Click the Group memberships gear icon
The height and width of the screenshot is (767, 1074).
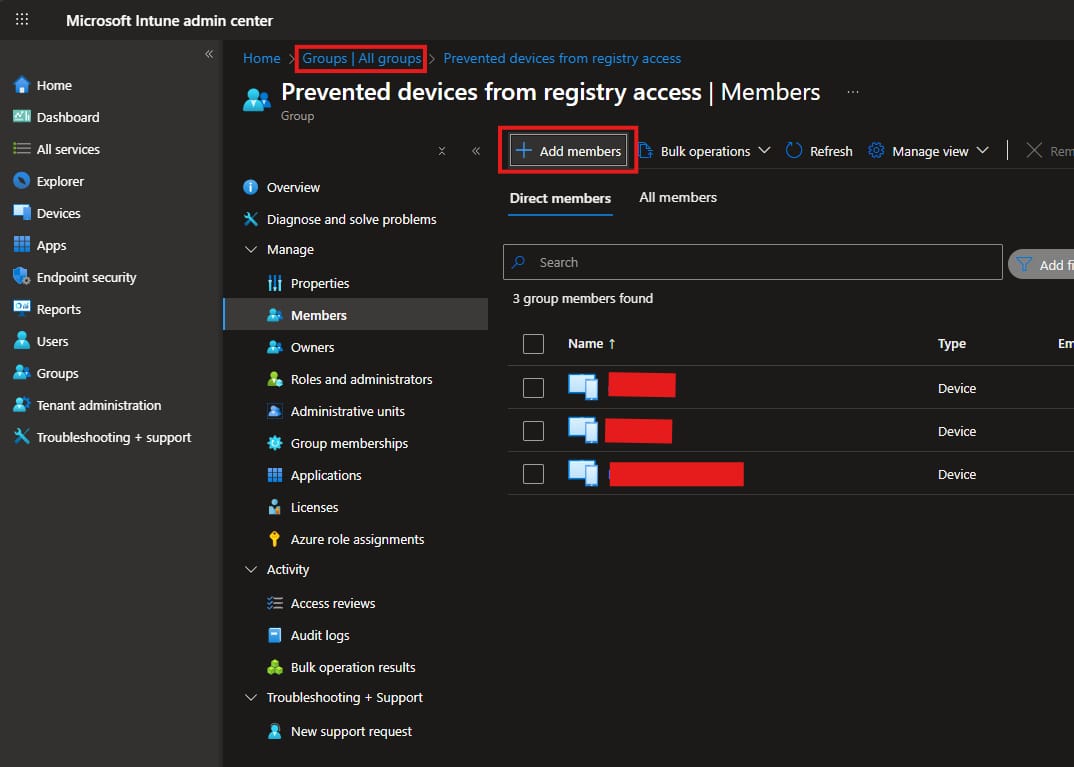click(275, 443)
